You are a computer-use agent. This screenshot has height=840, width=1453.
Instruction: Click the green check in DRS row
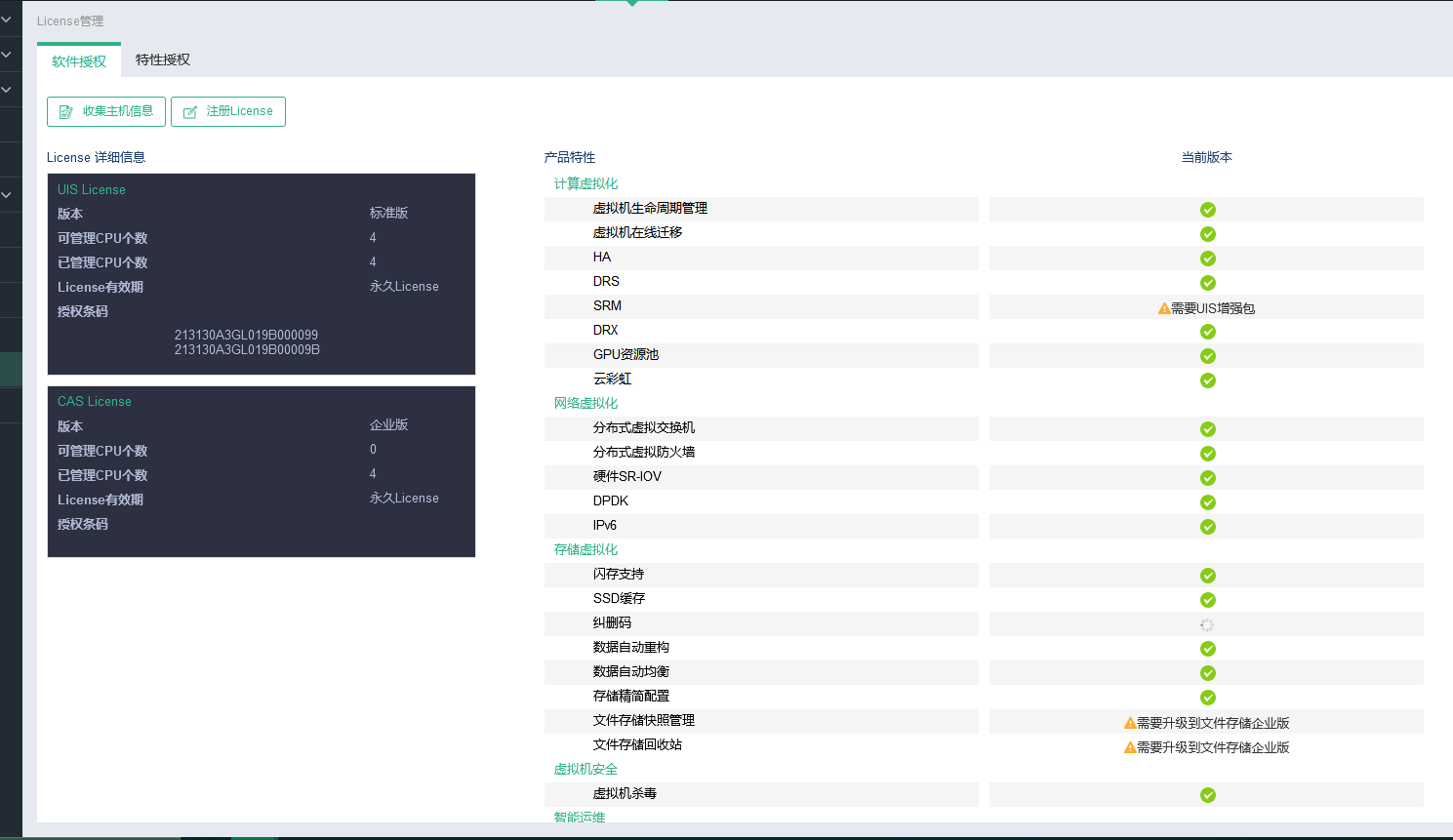click(x=1208, y=283)
